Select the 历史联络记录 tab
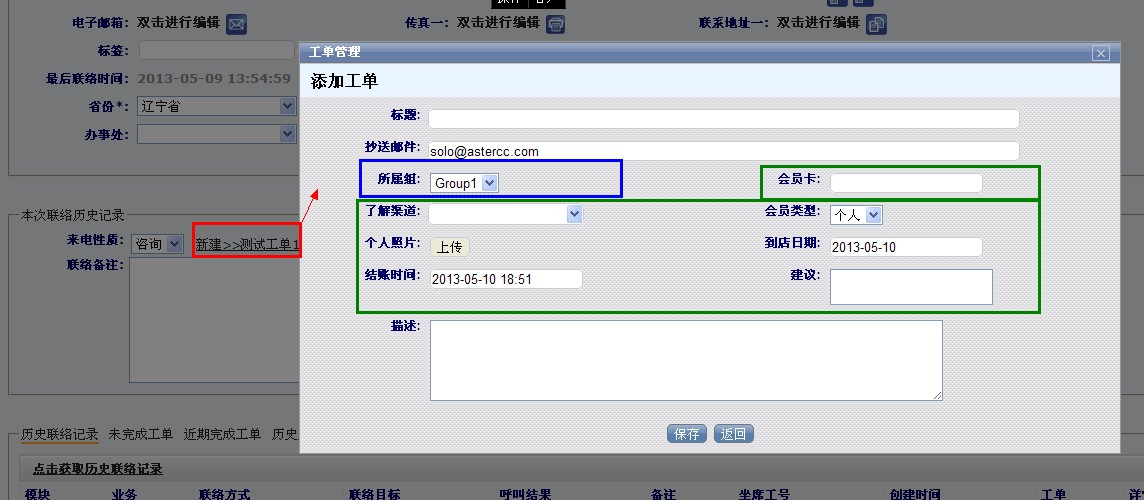The height and width of the screenshot is (500, 1144). [x=60, y=434]
